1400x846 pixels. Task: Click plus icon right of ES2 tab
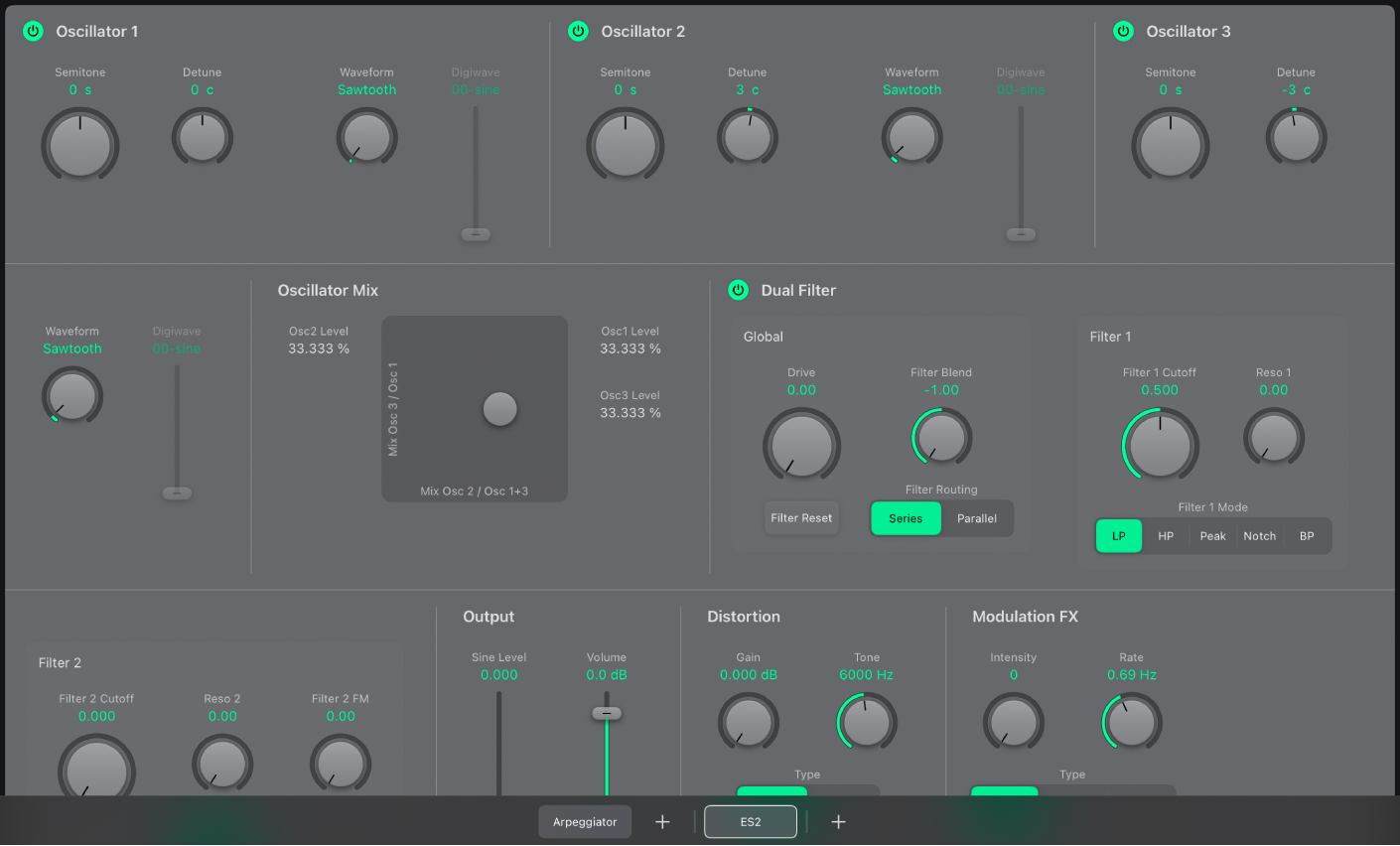[x=838, y=821]
